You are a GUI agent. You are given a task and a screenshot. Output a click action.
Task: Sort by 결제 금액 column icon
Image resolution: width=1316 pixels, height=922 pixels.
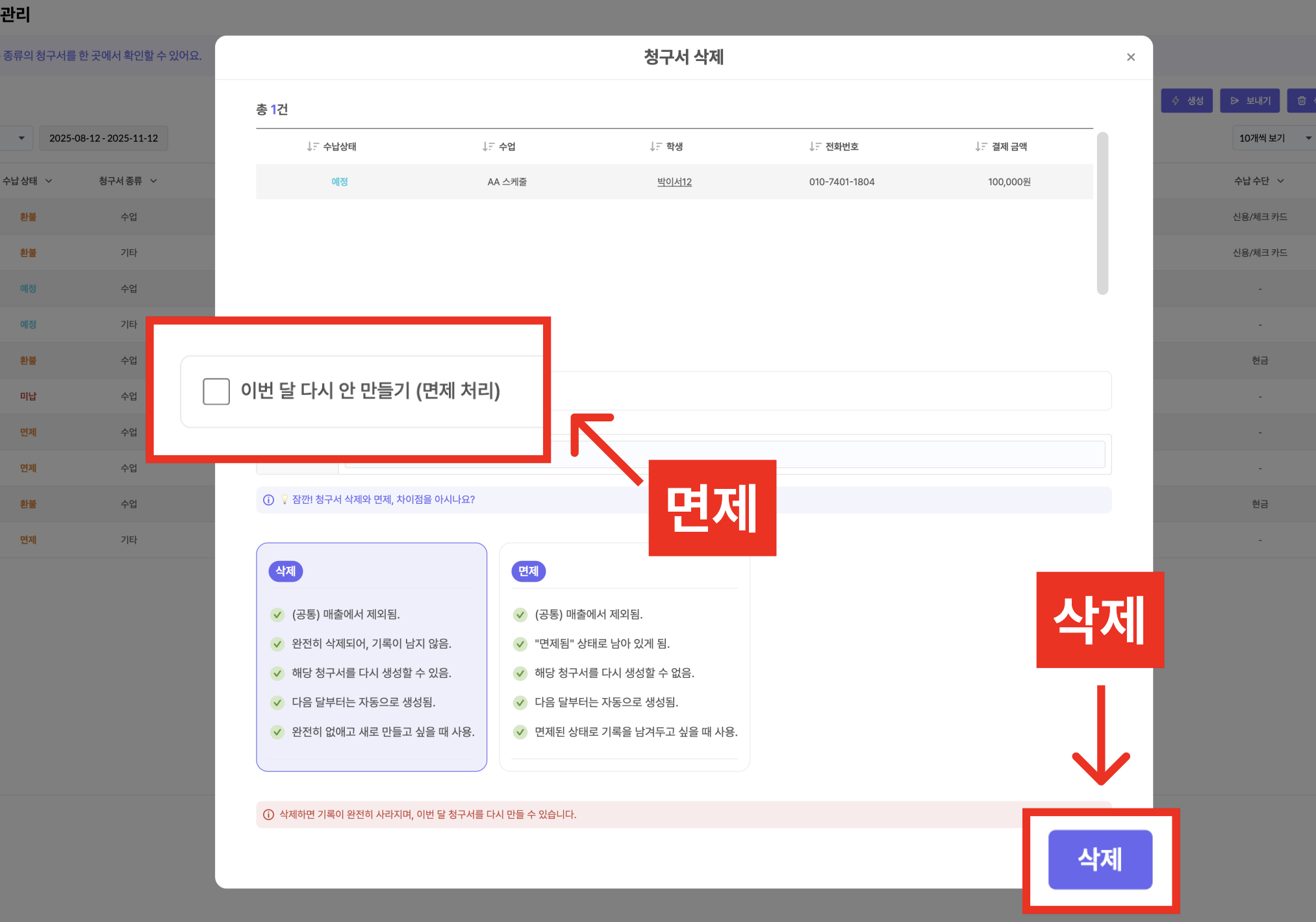981,147
